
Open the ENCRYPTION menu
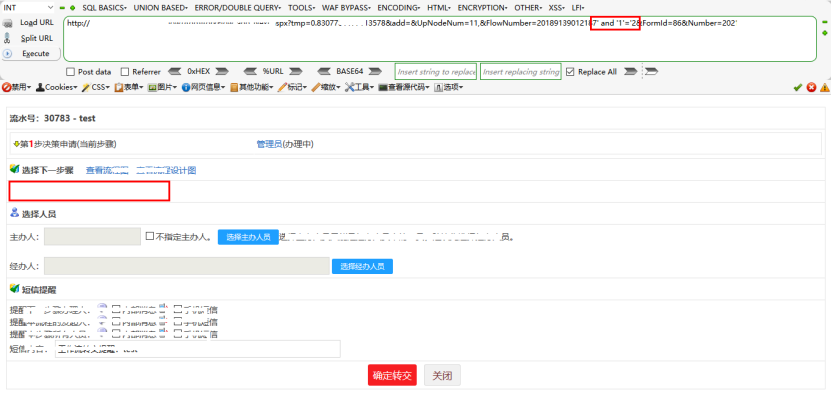(482, 8)
